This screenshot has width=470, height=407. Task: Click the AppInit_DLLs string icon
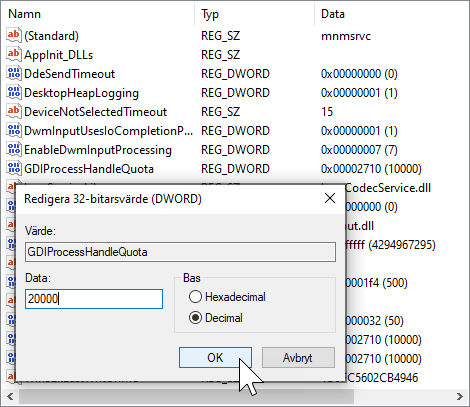(14, 54)
